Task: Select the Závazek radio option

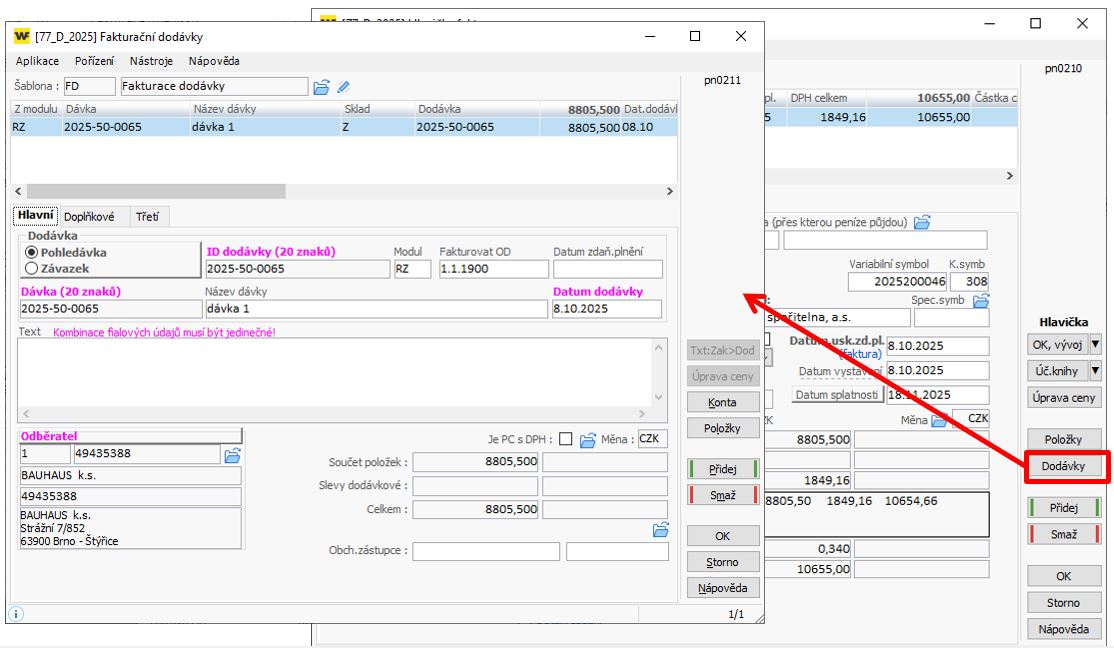Action: pyautogui.click(x=32, y=268)
